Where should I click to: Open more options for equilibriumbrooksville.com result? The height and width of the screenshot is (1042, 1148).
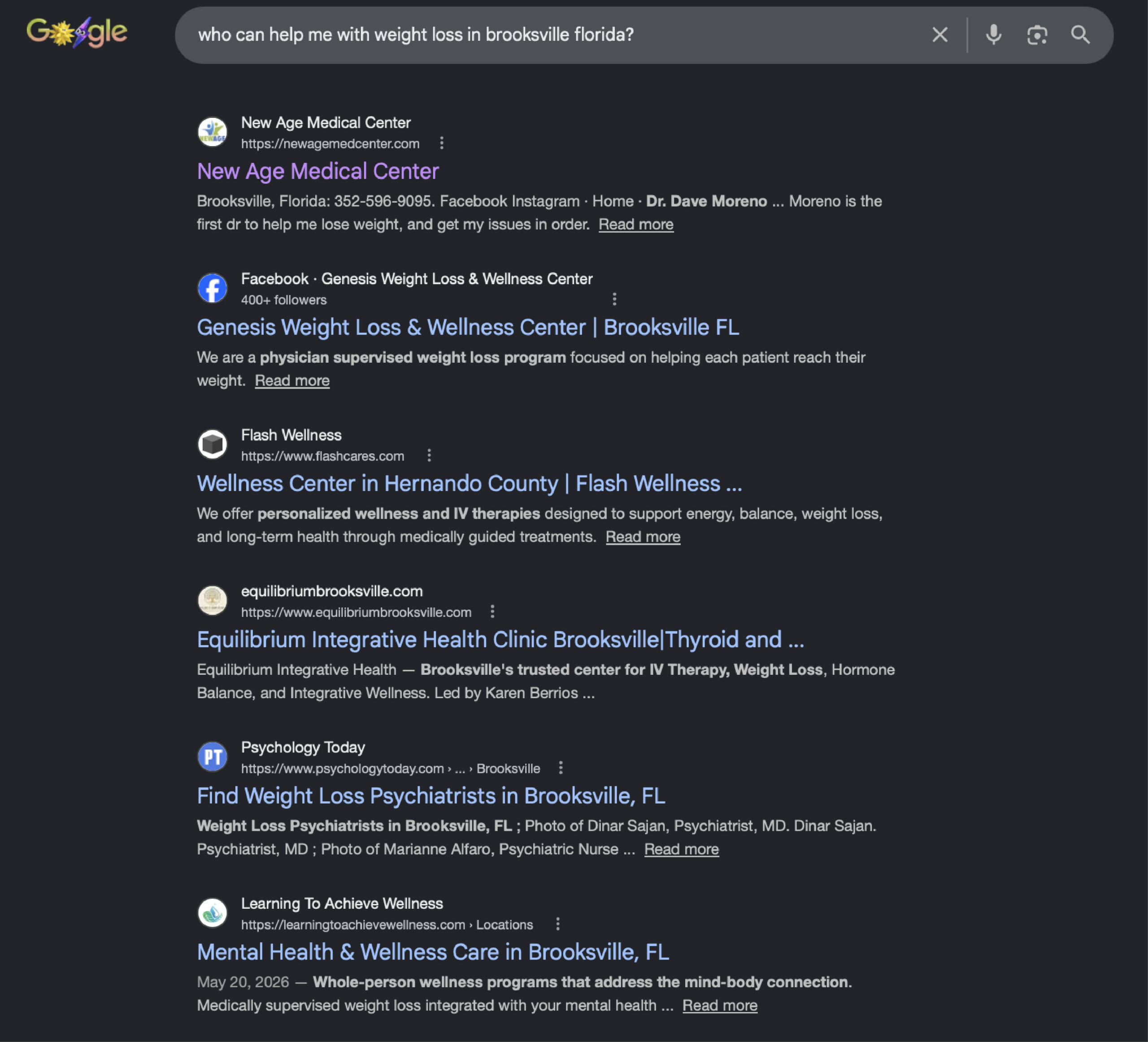(x=492, y=612)
